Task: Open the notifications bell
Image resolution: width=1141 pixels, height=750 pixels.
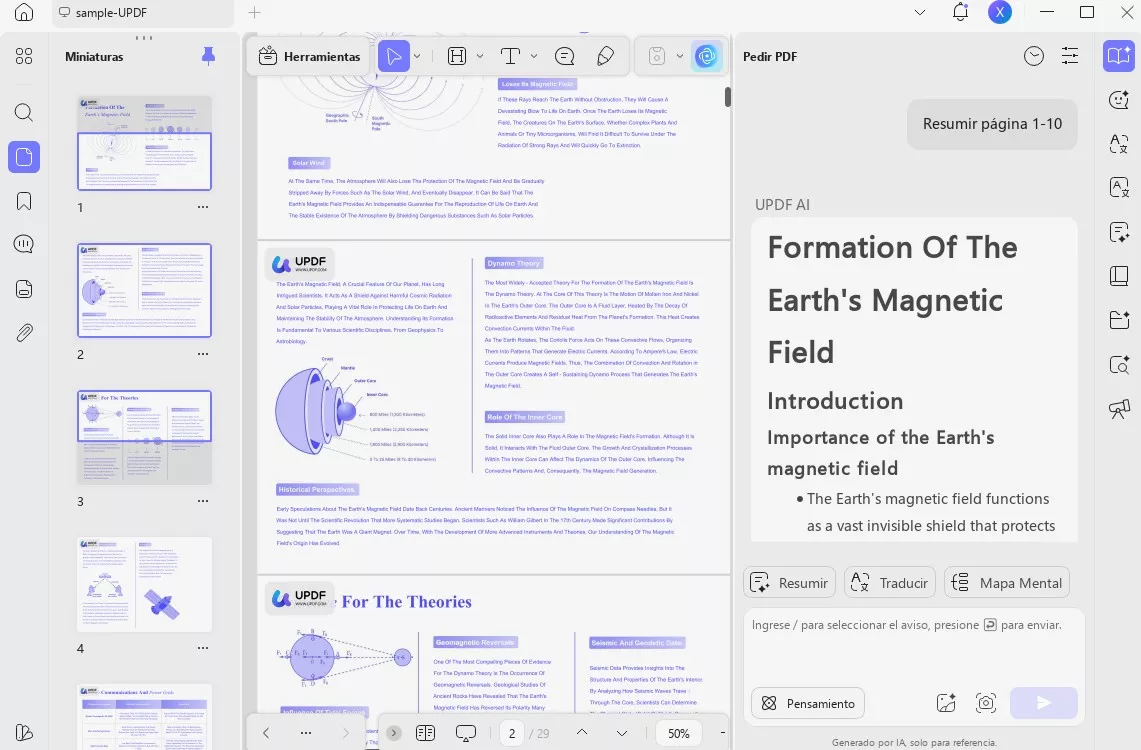Action: [x=961, y=12]
